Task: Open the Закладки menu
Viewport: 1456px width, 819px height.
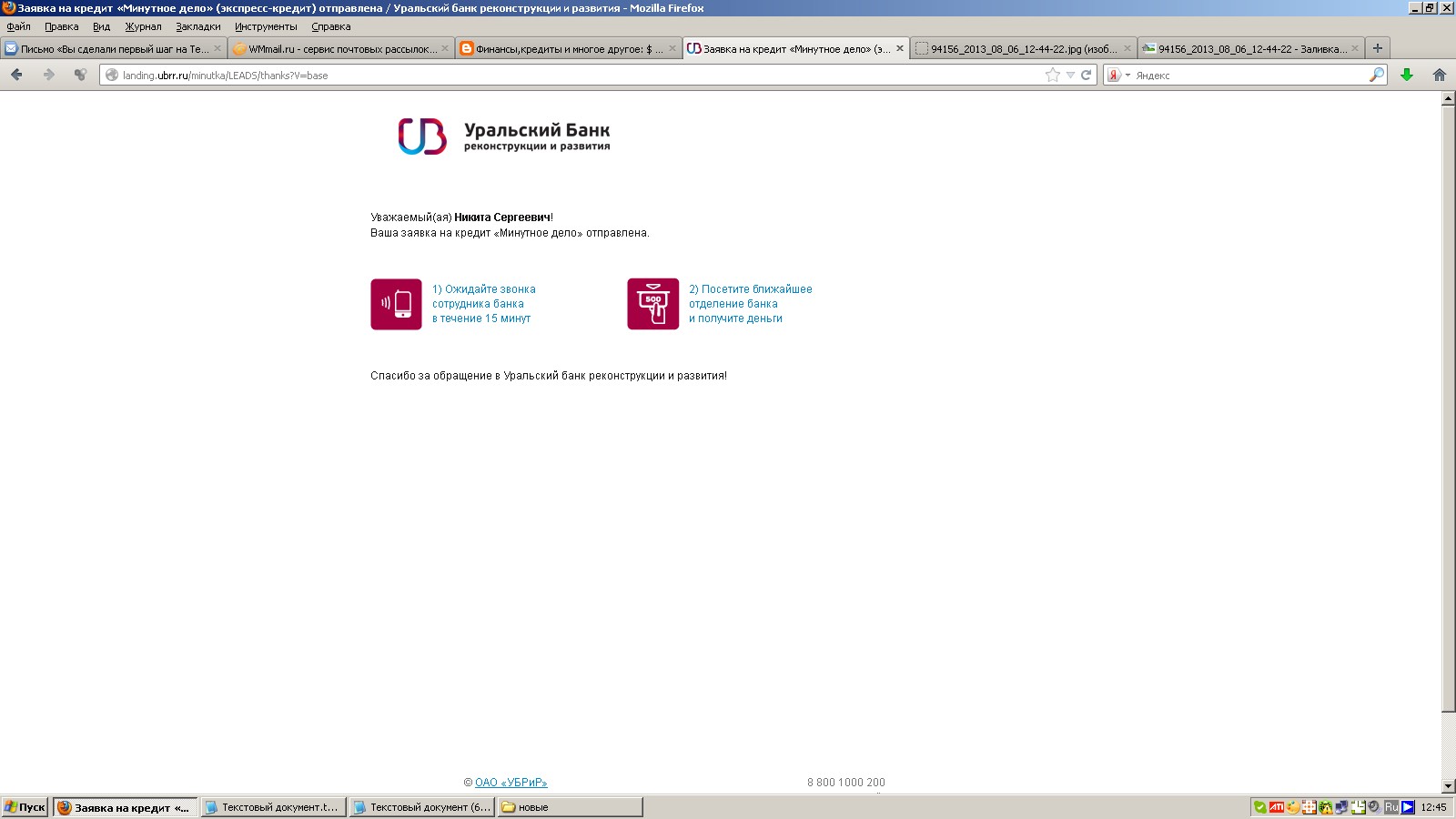Action: point(198,26)
